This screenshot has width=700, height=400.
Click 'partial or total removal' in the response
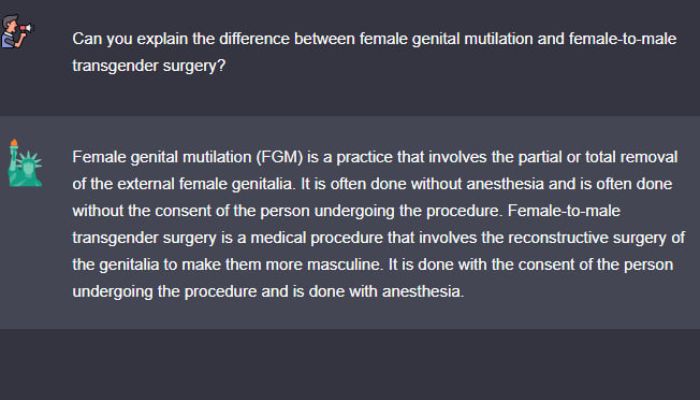(x=597, y=157)
